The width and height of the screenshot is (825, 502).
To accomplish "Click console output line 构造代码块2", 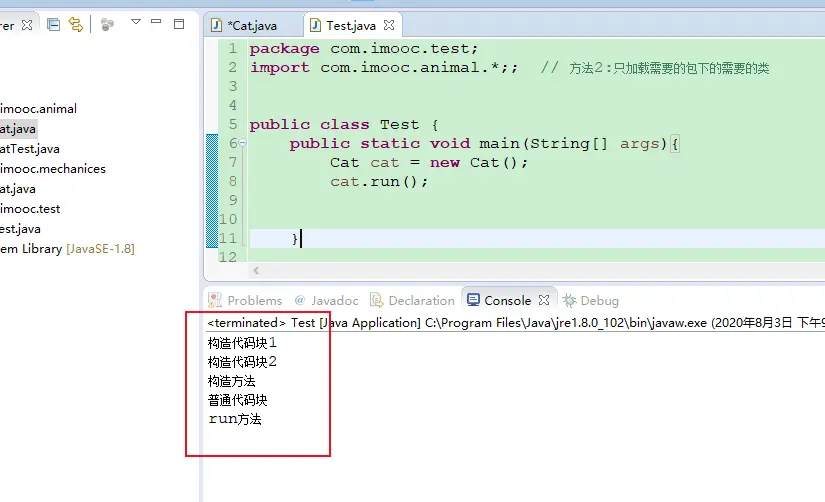I will [242, 362].
